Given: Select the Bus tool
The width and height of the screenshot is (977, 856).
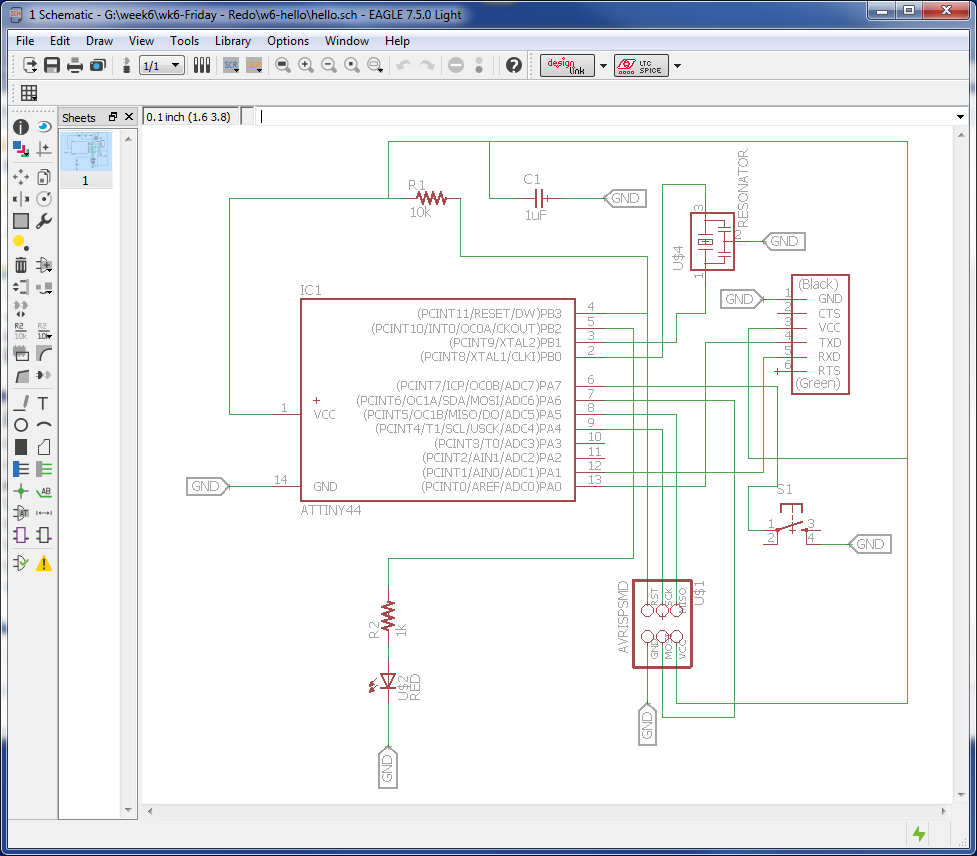Looking at the screenshot, I should click(x=21, y=469).
